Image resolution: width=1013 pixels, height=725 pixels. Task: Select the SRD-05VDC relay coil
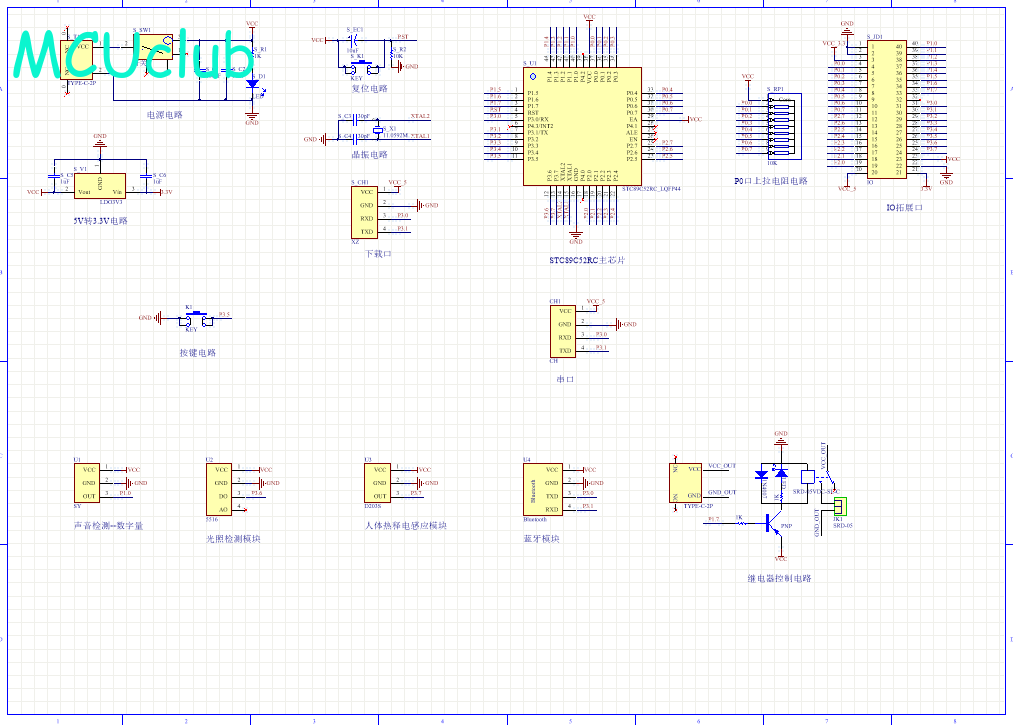click(808, 478)
